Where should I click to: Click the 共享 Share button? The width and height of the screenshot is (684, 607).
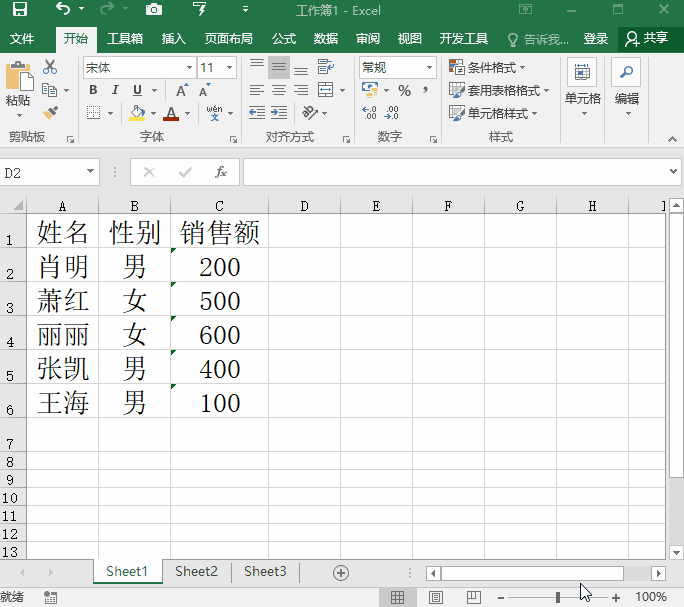(x=646, y=38)
